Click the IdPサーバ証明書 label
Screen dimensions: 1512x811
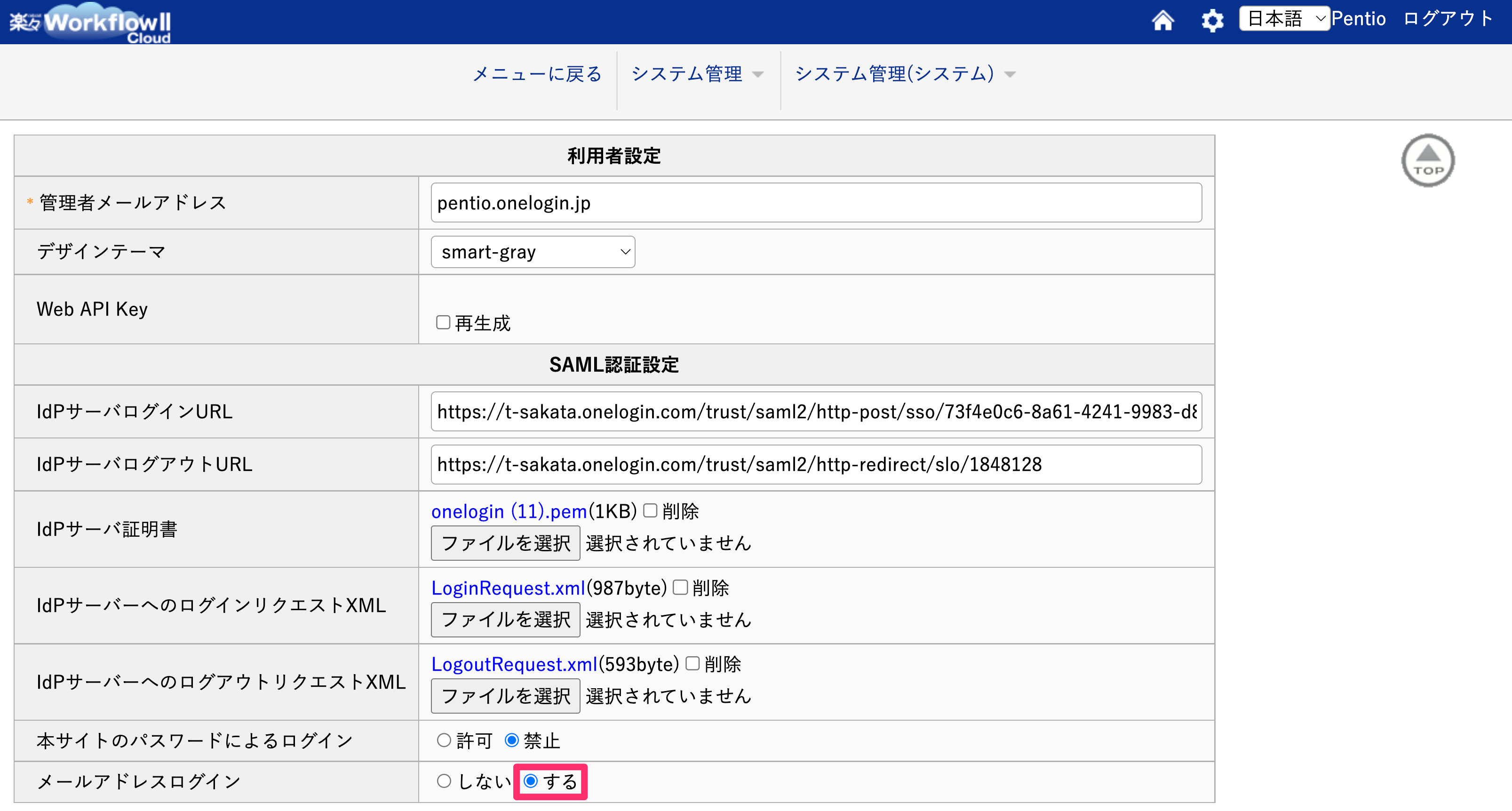[107, 529]
